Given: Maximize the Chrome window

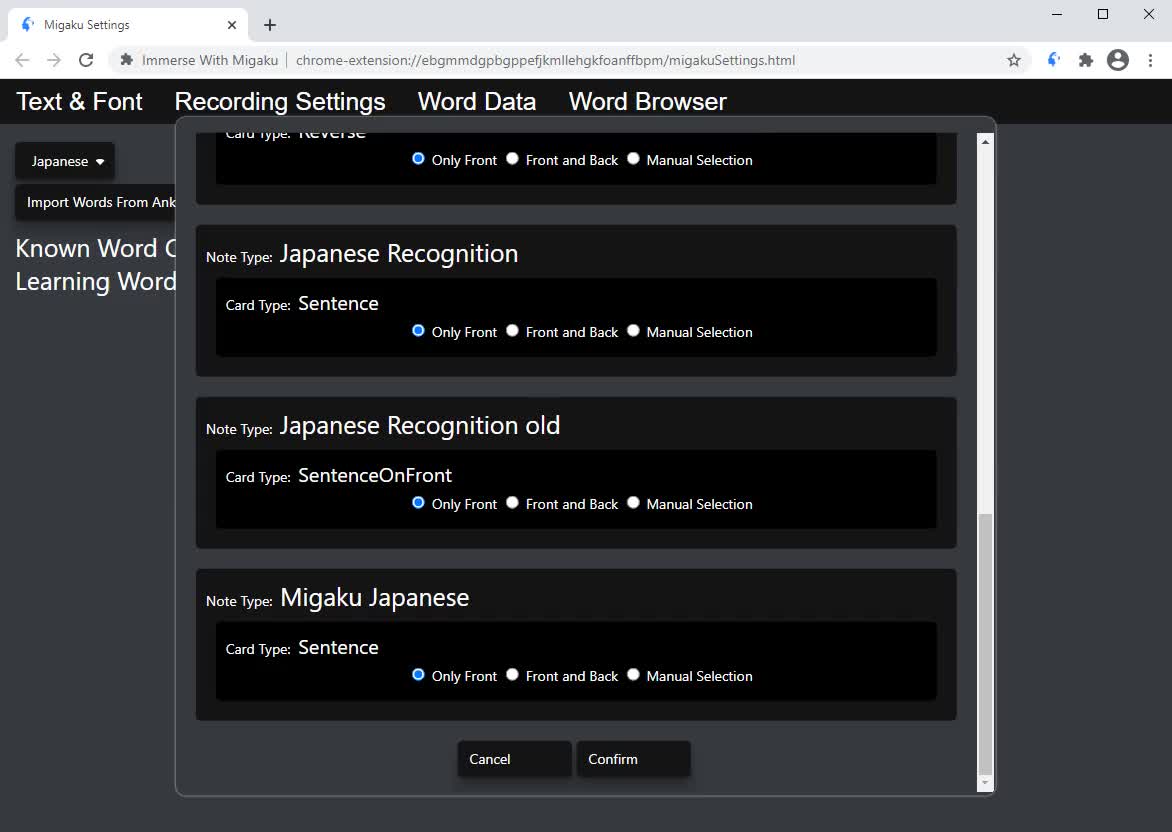Looking at the screenshot, I should (1102, 14).
